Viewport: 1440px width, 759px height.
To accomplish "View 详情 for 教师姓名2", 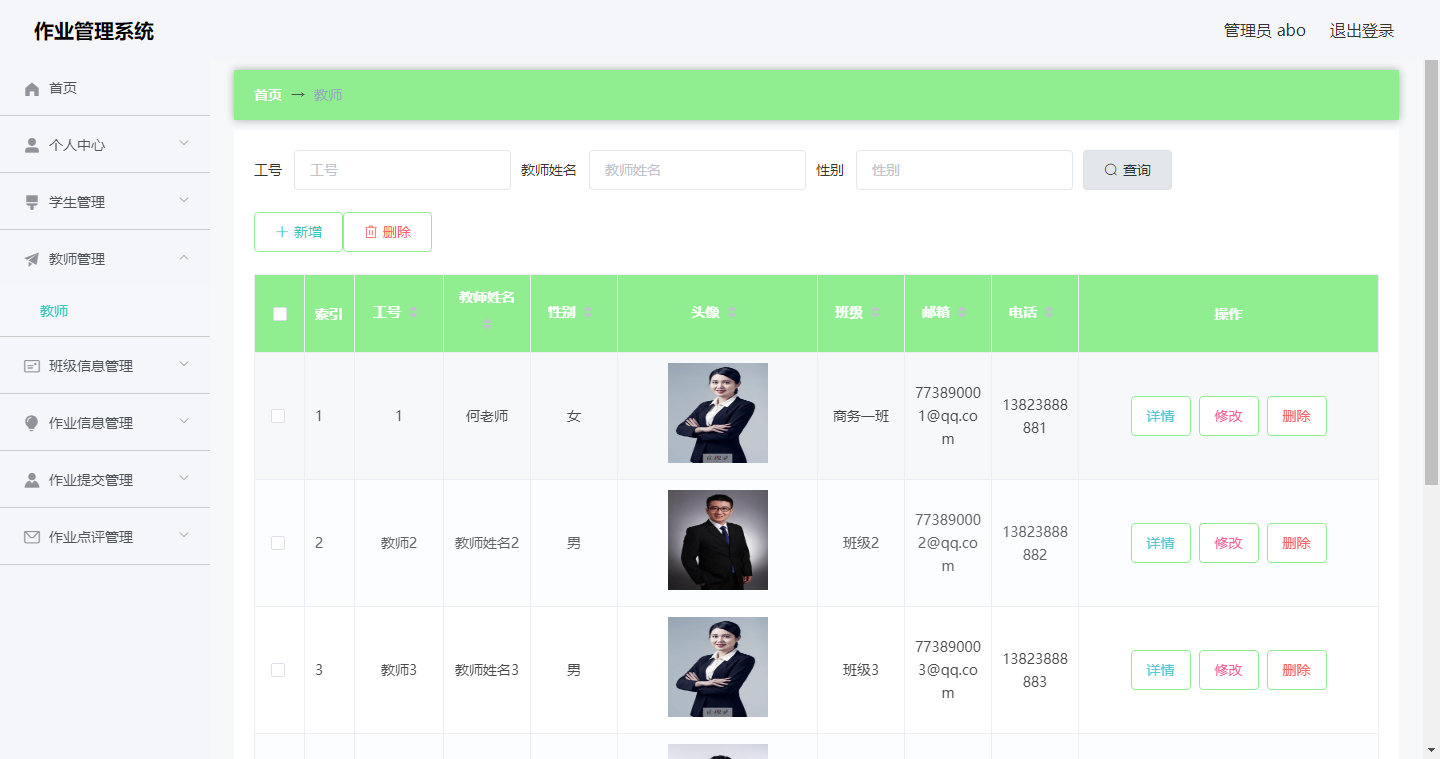I will click(x=1161, y=543).
